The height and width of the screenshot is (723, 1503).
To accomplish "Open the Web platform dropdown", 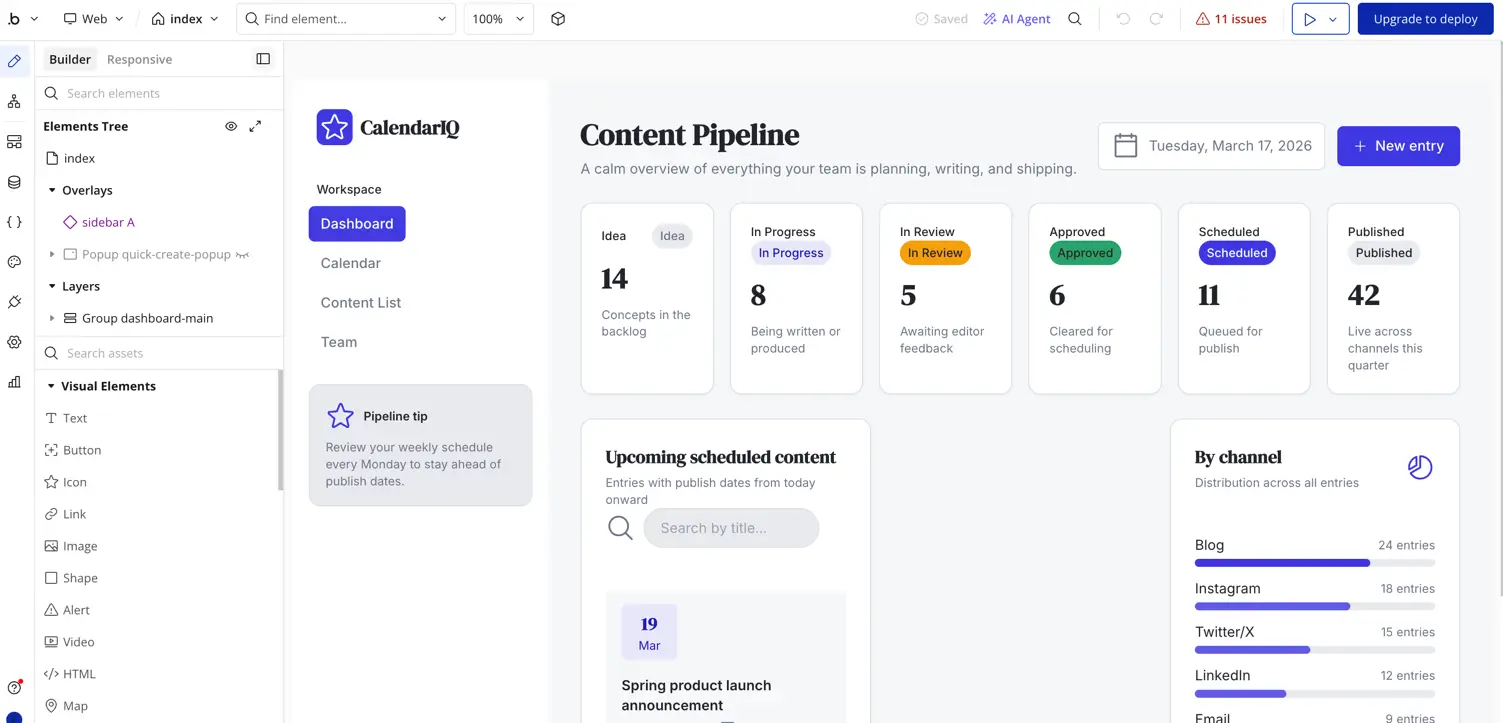I will (93, 19).
